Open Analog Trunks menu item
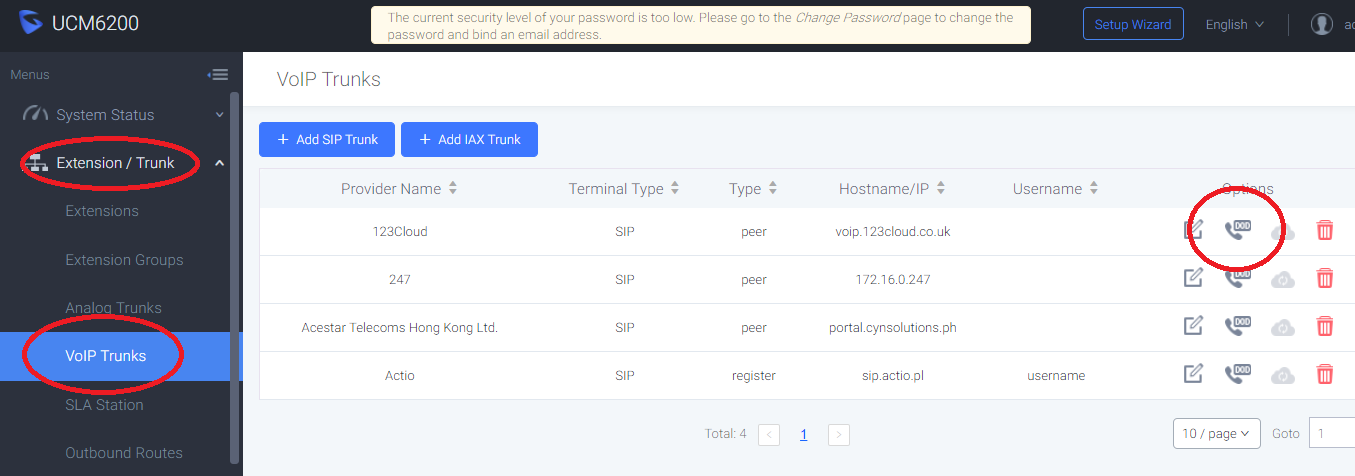The height and width of the screenshot is (476, 1355). pyautogui.click(x=113, y=308)
